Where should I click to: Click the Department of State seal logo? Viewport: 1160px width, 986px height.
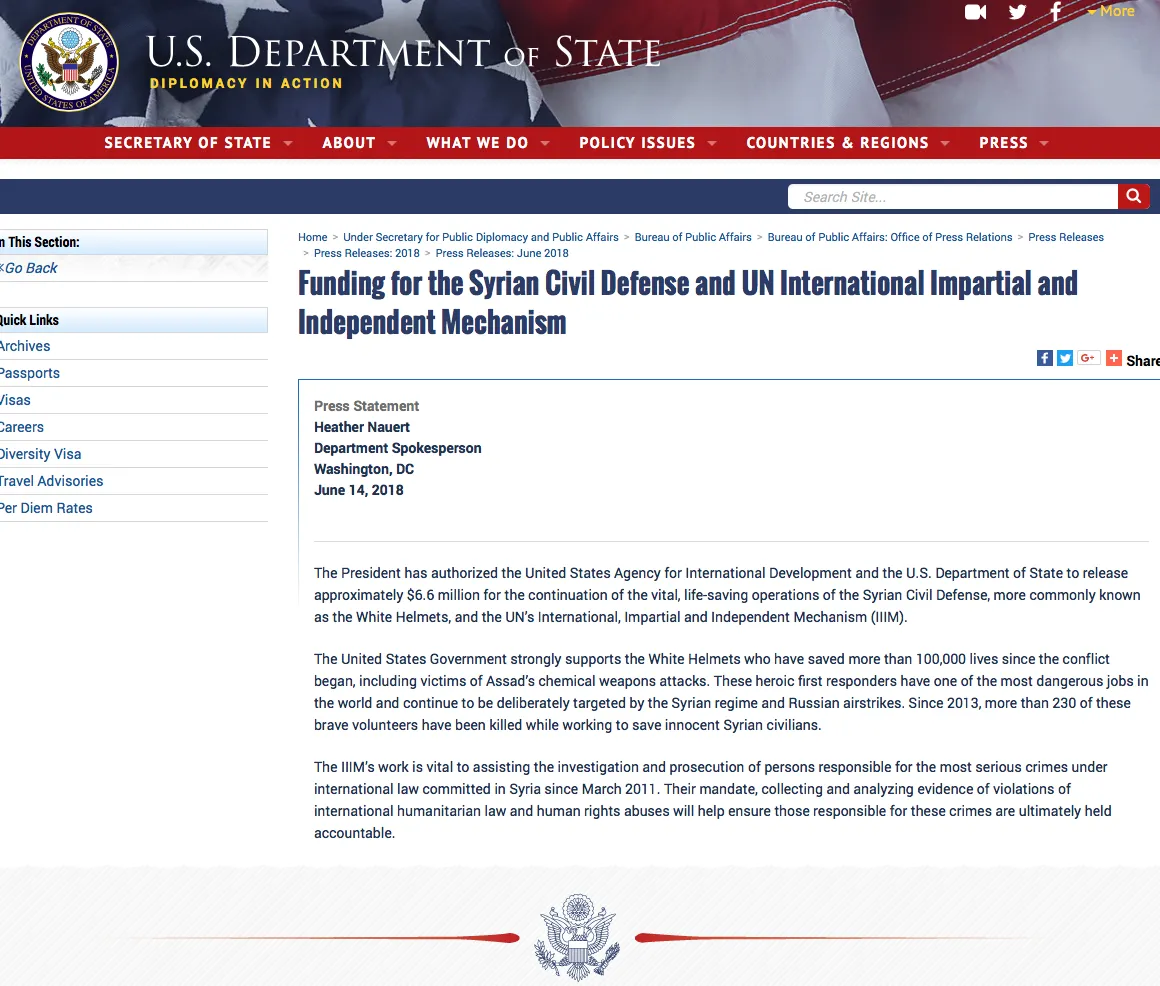coord(70,62)
